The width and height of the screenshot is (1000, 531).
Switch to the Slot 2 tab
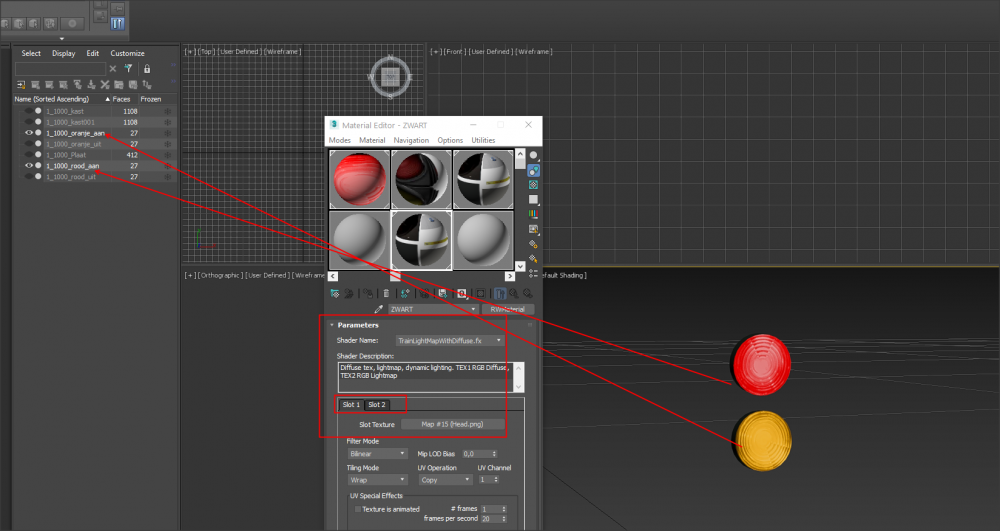[x=376, y=405]
